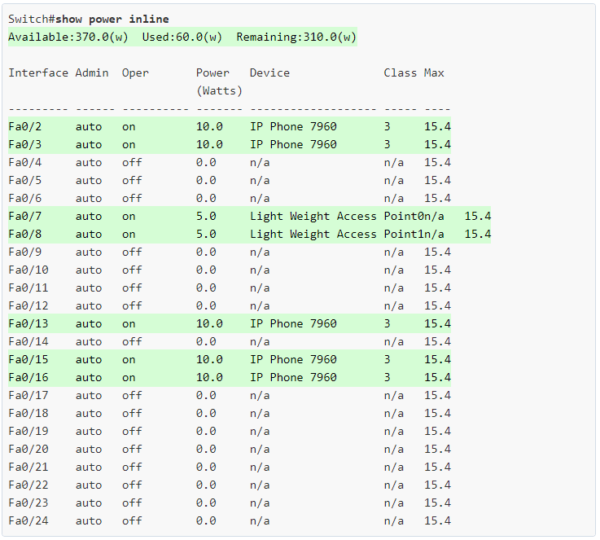Viewport: 600px width, 540px height.
Task: Click the Class column header
Action: point(400,73)
